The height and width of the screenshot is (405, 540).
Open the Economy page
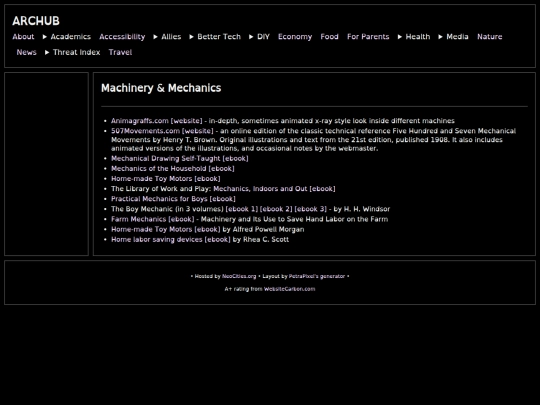[295, 37]
